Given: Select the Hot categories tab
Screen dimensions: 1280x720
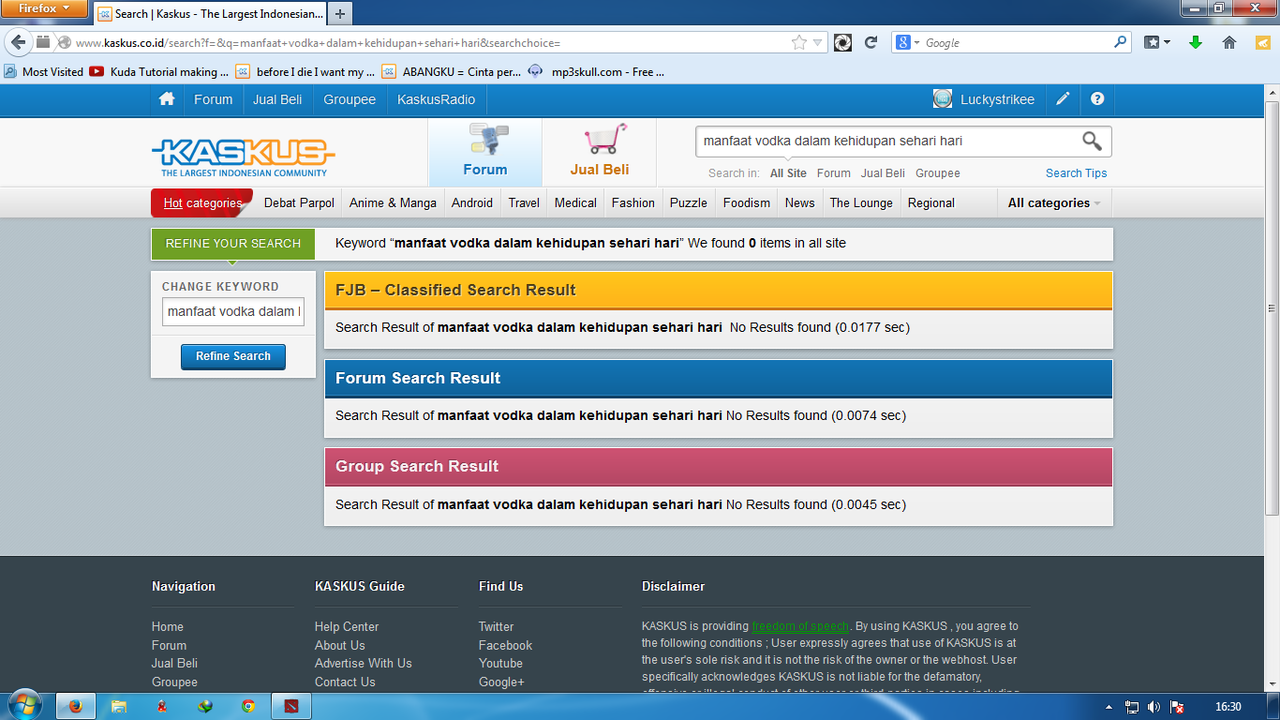Looking at the screenshot, I should coord(203,203).
